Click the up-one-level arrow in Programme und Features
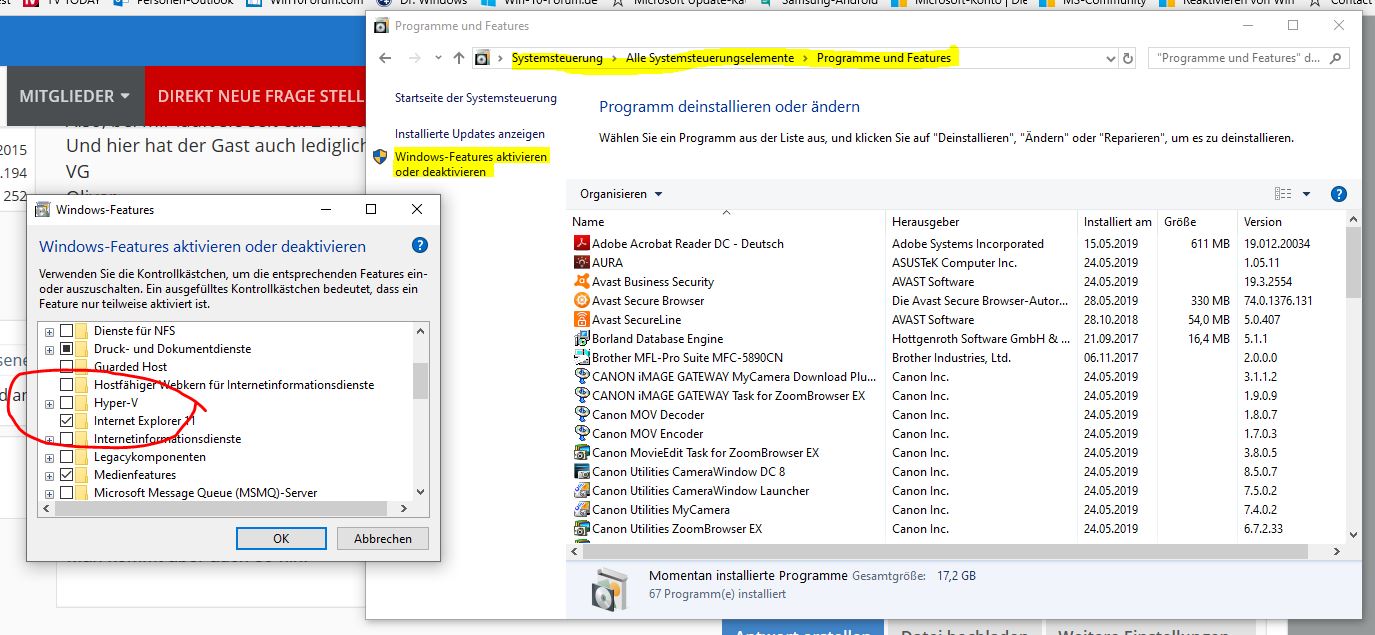The height and width of the screenshot is (635, 1375). pyautogui.click(x=459, y=58)
